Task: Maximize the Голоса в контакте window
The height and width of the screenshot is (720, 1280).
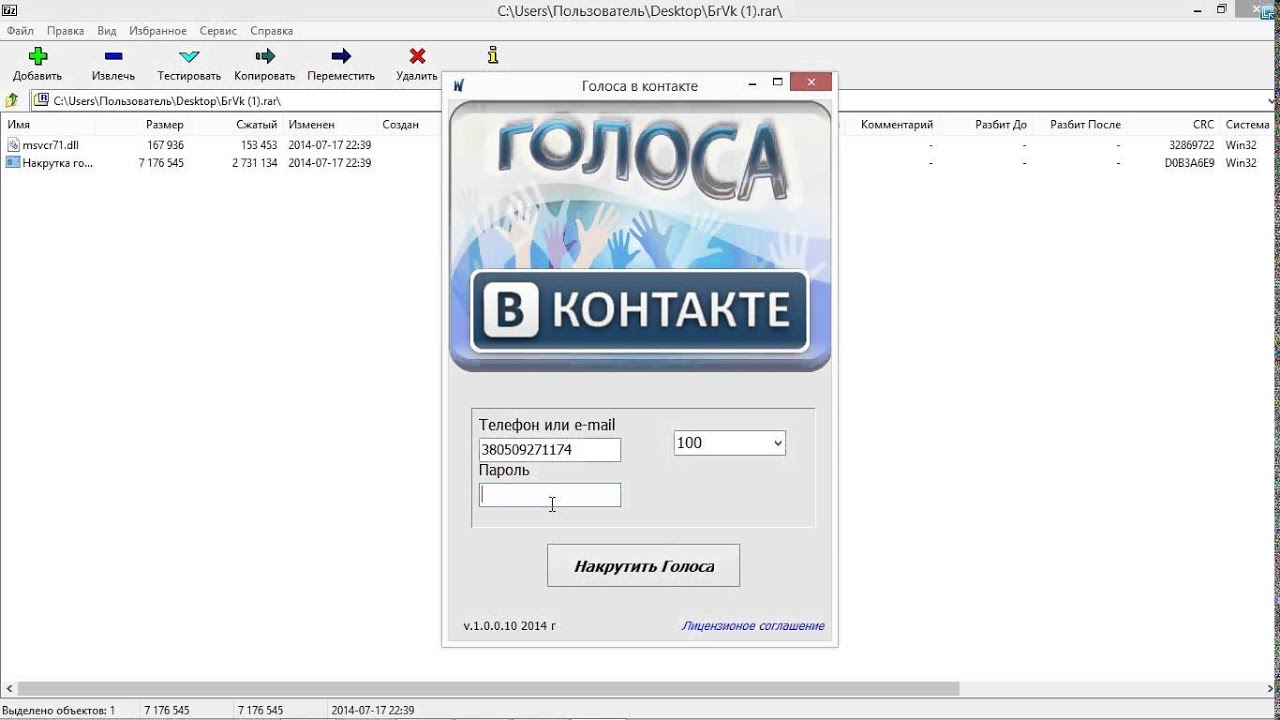Action: point(777,83)
